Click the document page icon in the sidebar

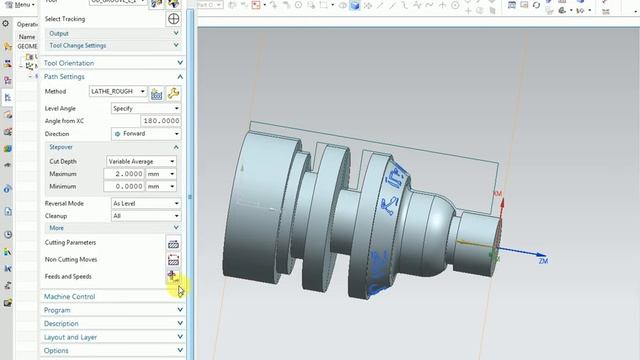click(x=8, y=211)
